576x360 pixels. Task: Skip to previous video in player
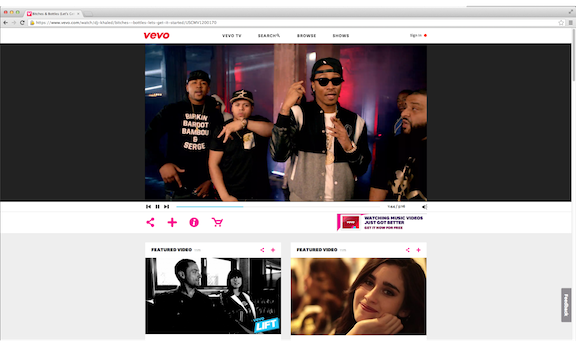(148, 206)
